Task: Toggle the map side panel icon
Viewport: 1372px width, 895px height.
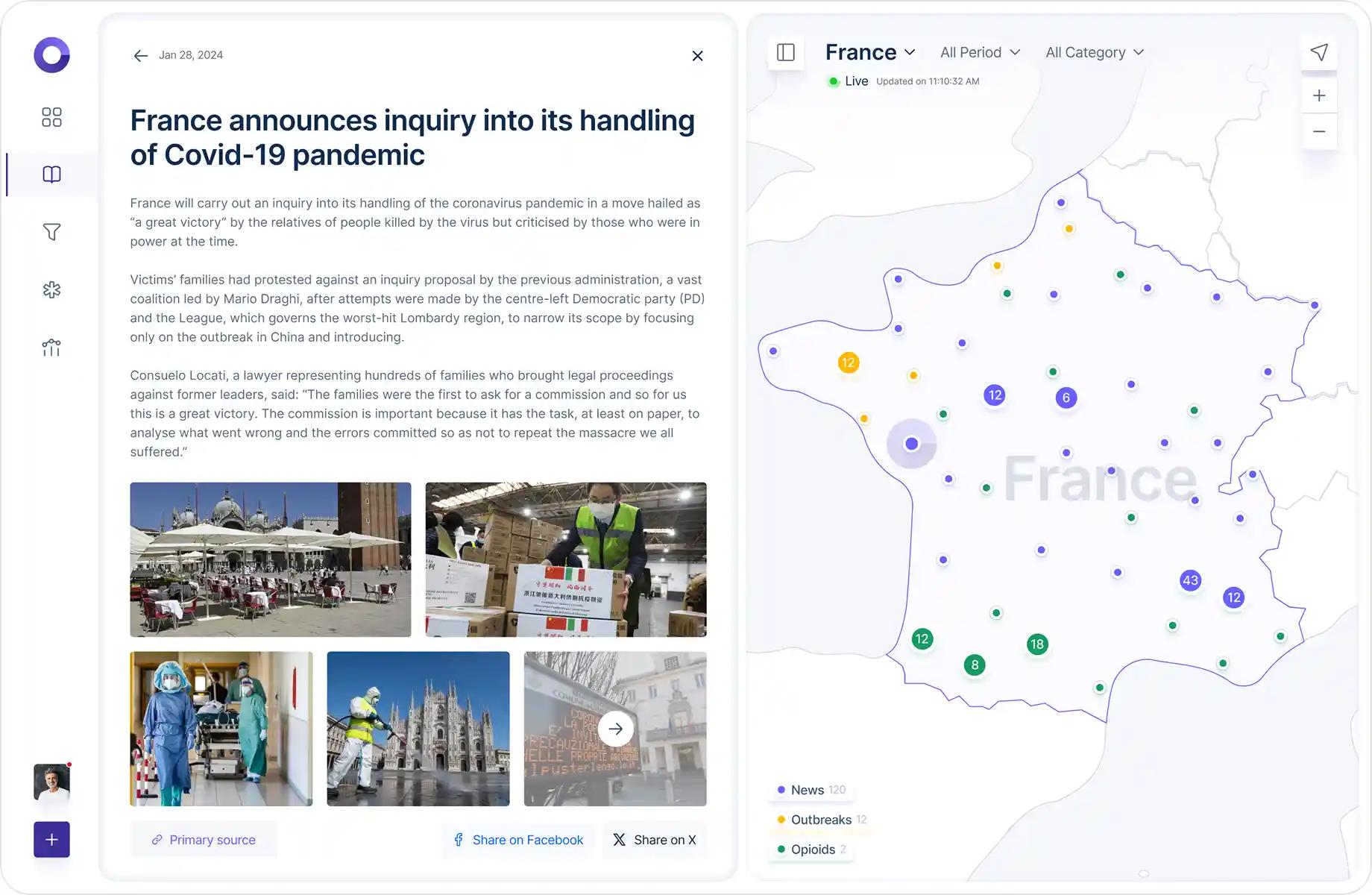Action: pos(786,52)
